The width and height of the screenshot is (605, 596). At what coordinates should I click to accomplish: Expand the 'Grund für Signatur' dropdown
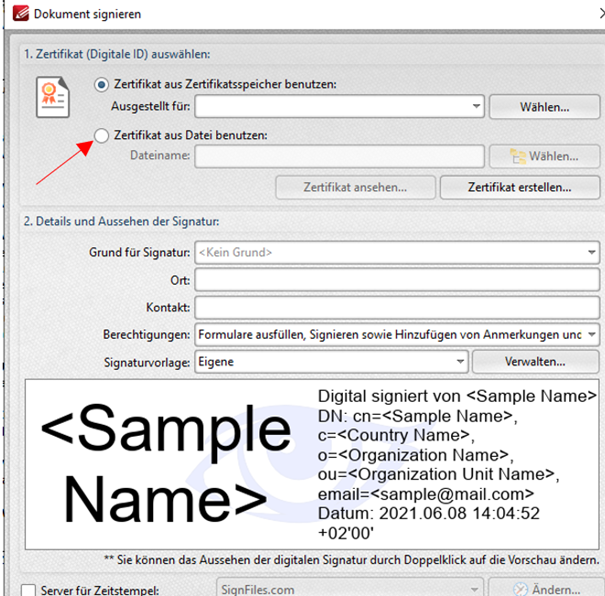(x=591, y=253)
